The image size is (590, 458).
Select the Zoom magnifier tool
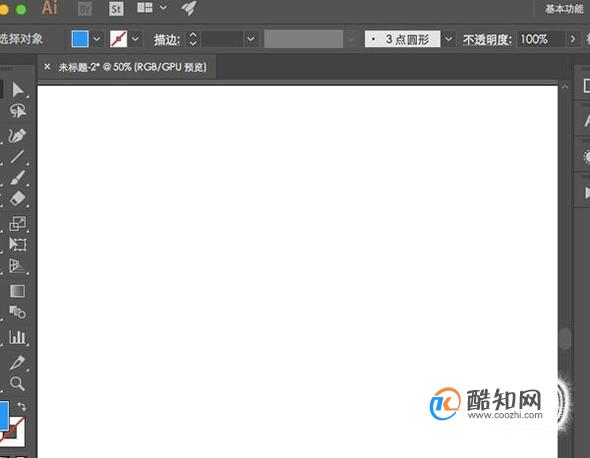click(x=17, y=383)
